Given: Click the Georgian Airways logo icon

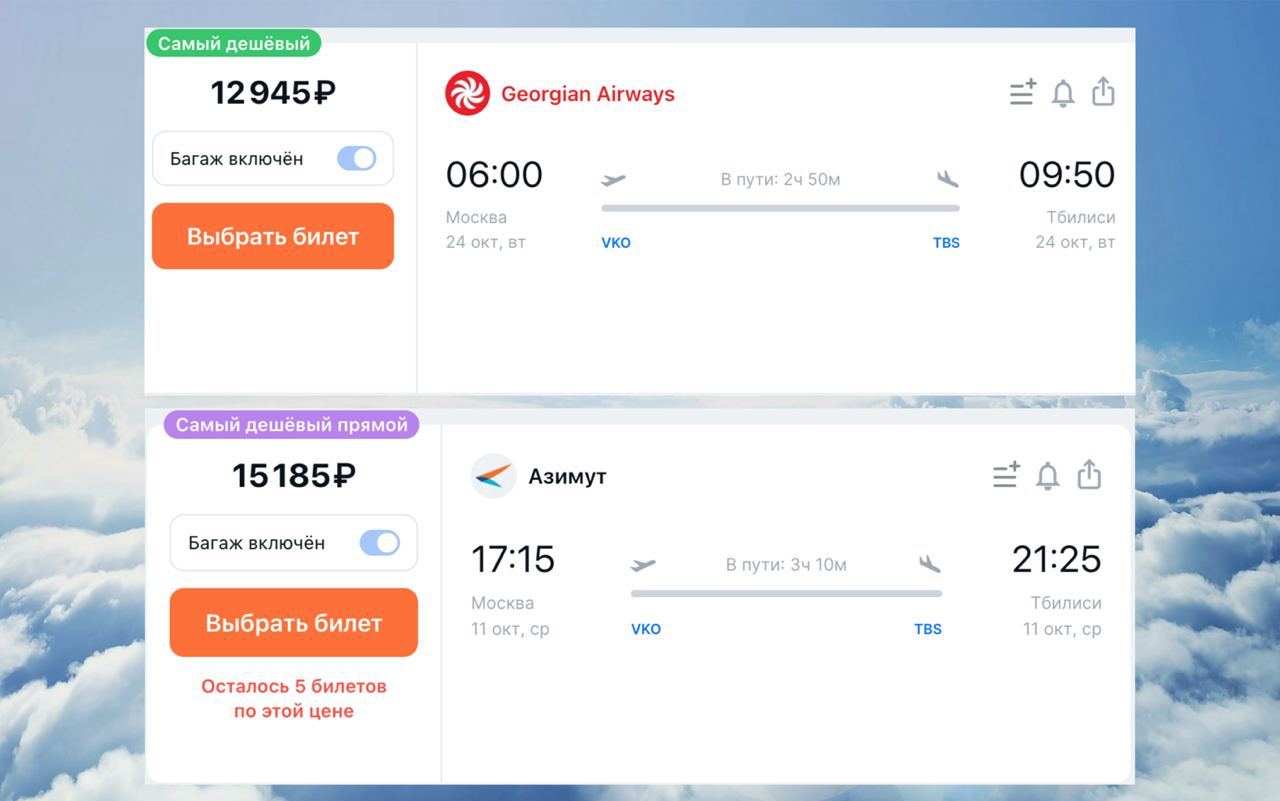Looking at the screenshot, I should [467, 93].
